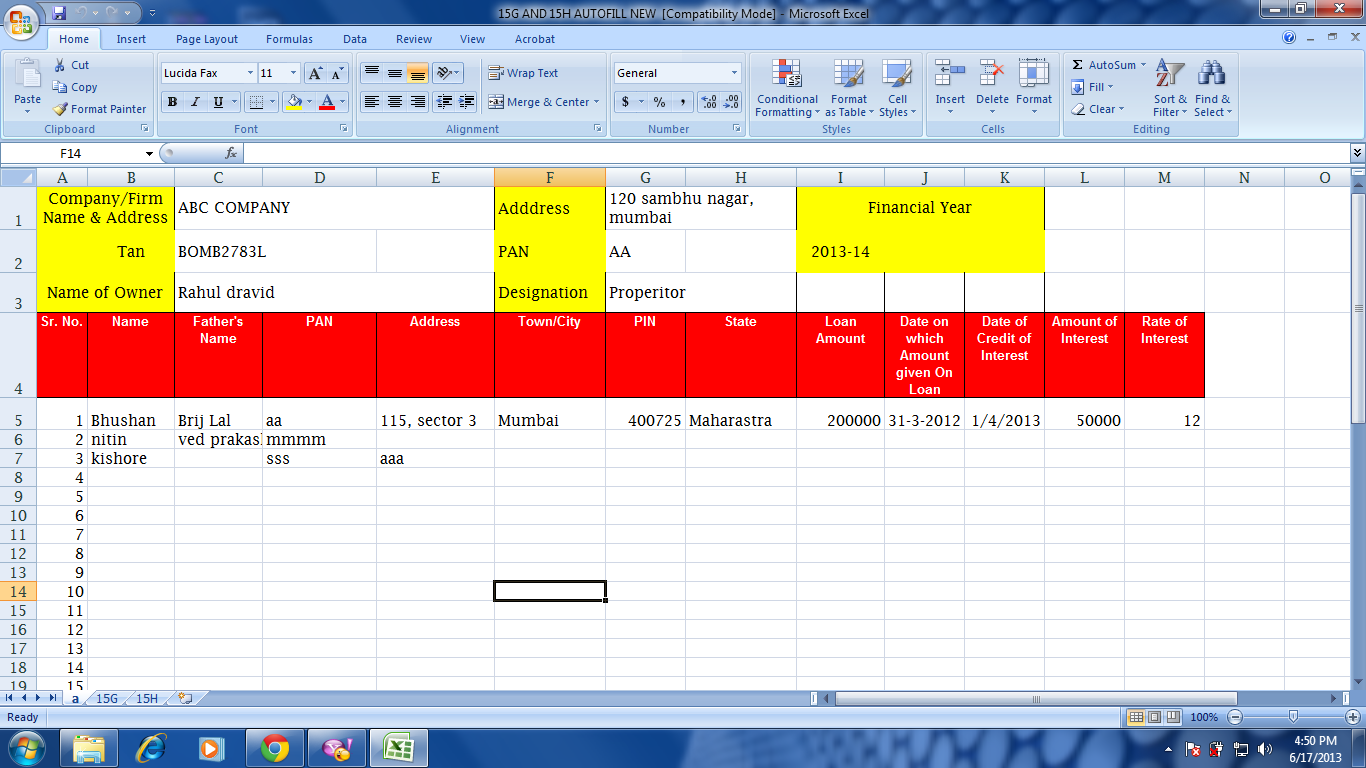Decrease decimal places
Screen dimensions: 1366x768
(x=732, y=102)
